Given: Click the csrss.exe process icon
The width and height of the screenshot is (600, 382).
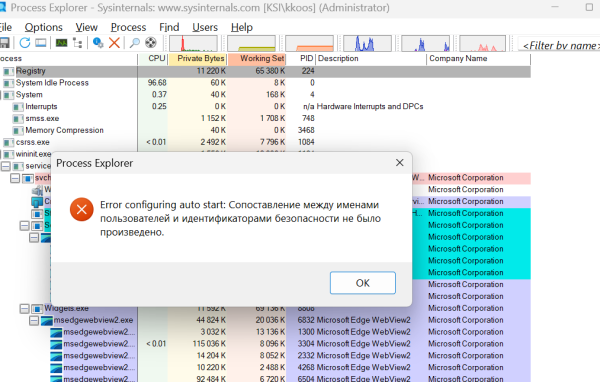Looking at the screenshot, I should coord(8,142).
